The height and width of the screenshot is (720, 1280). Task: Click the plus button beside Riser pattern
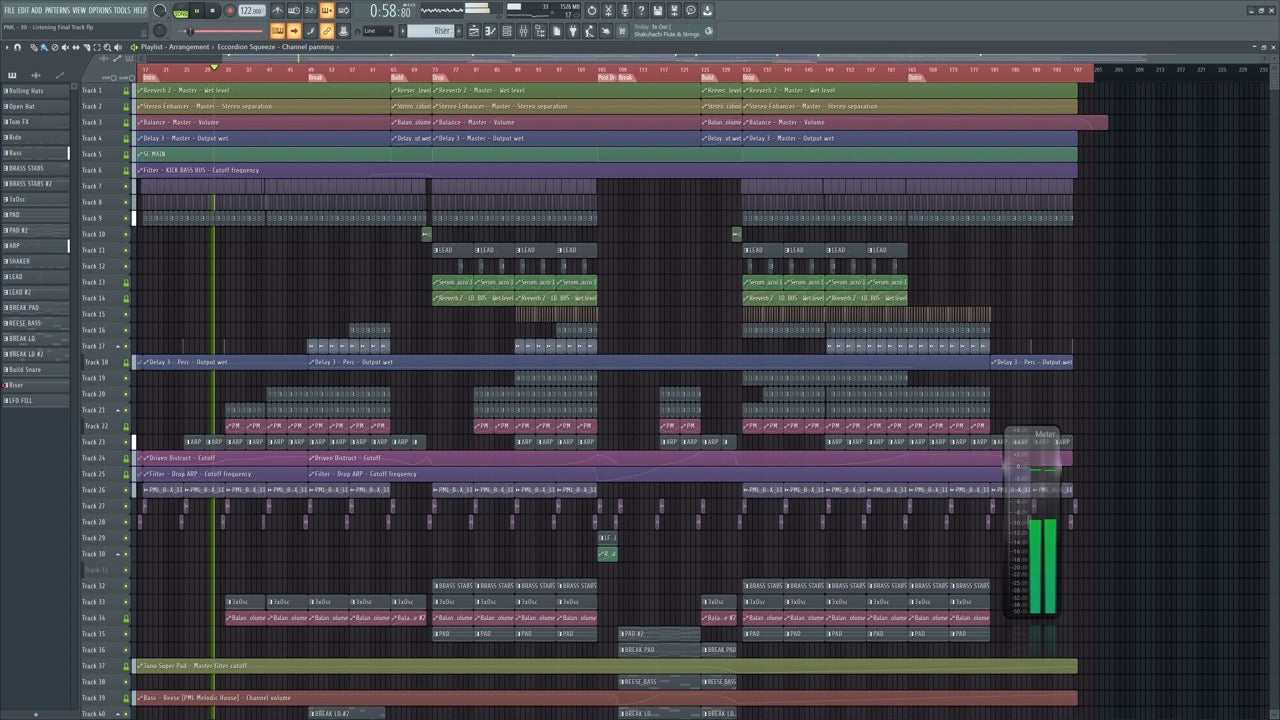[459, 30]
